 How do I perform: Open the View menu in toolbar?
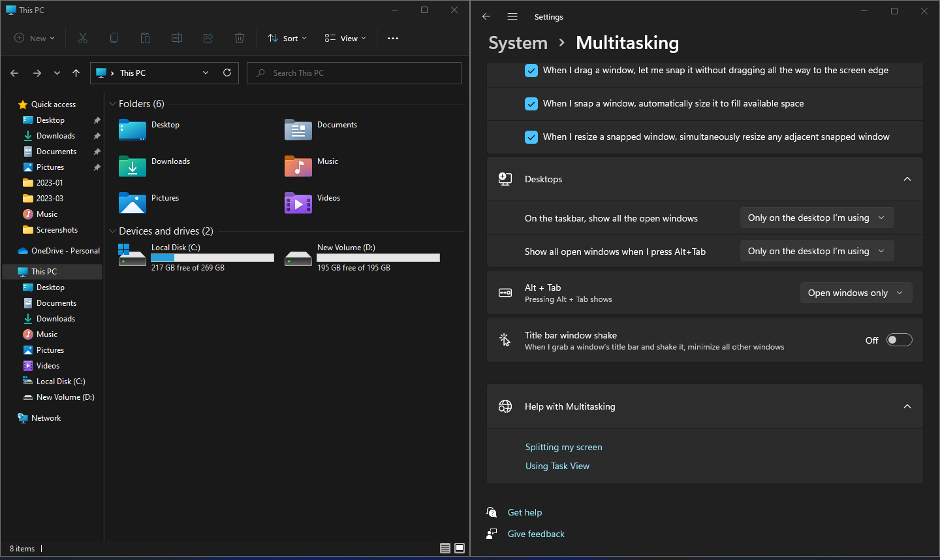tap(345, 38)
